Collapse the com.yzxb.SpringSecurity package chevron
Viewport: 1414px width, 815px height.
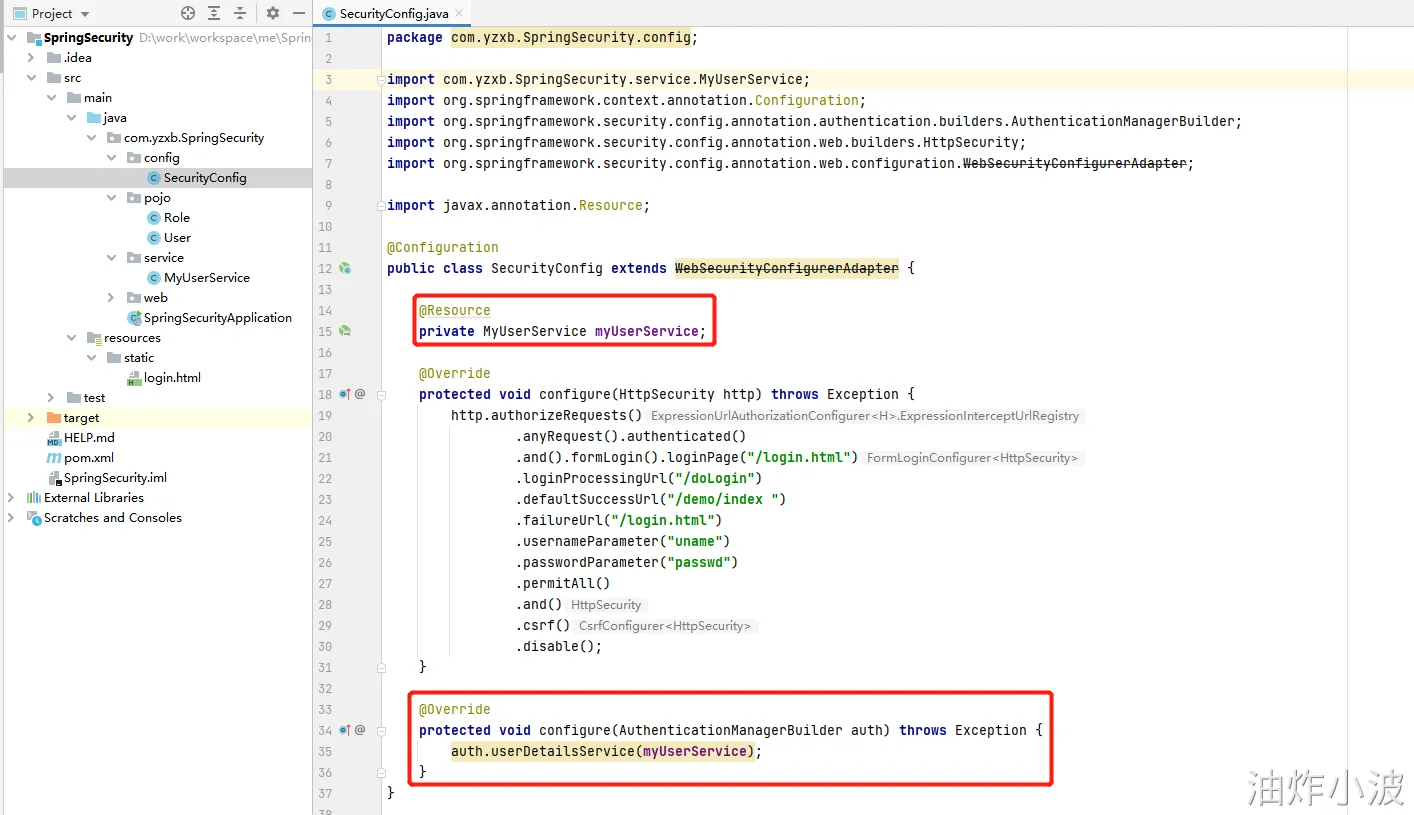click(92, 138)
